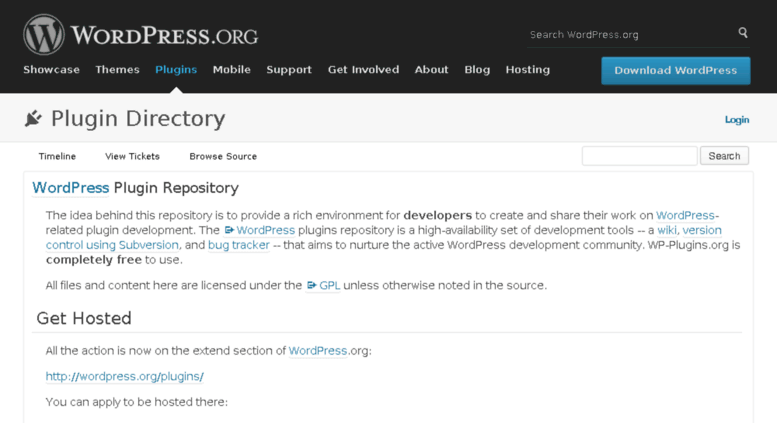
Task: Select the Plugins menu item
Action: coord(176,70)
